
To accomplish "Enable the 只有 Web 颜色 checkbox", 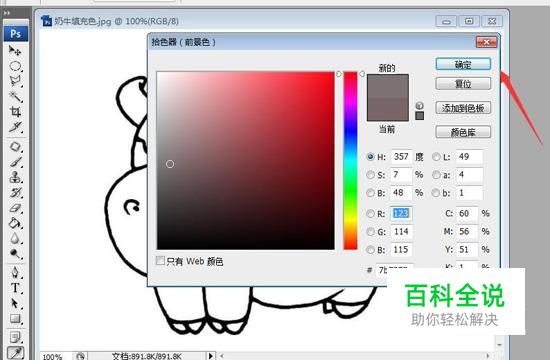I will point(160,260).
